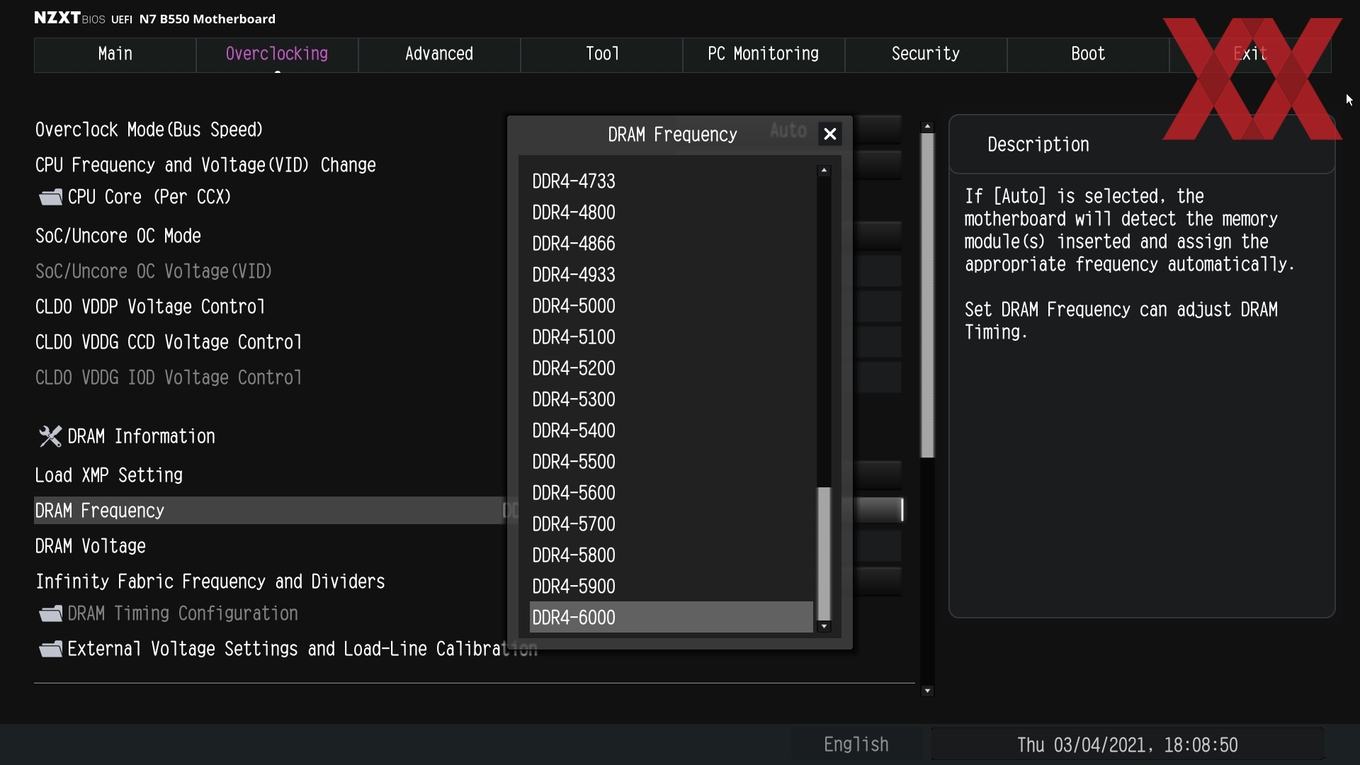Pick DDR4-5100 option
The width and height of the screenshot is (1360, 765).
(671, 337)
